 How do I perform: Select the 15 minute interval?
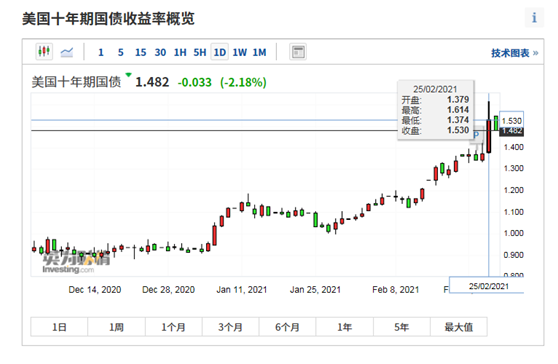[141, 53]
